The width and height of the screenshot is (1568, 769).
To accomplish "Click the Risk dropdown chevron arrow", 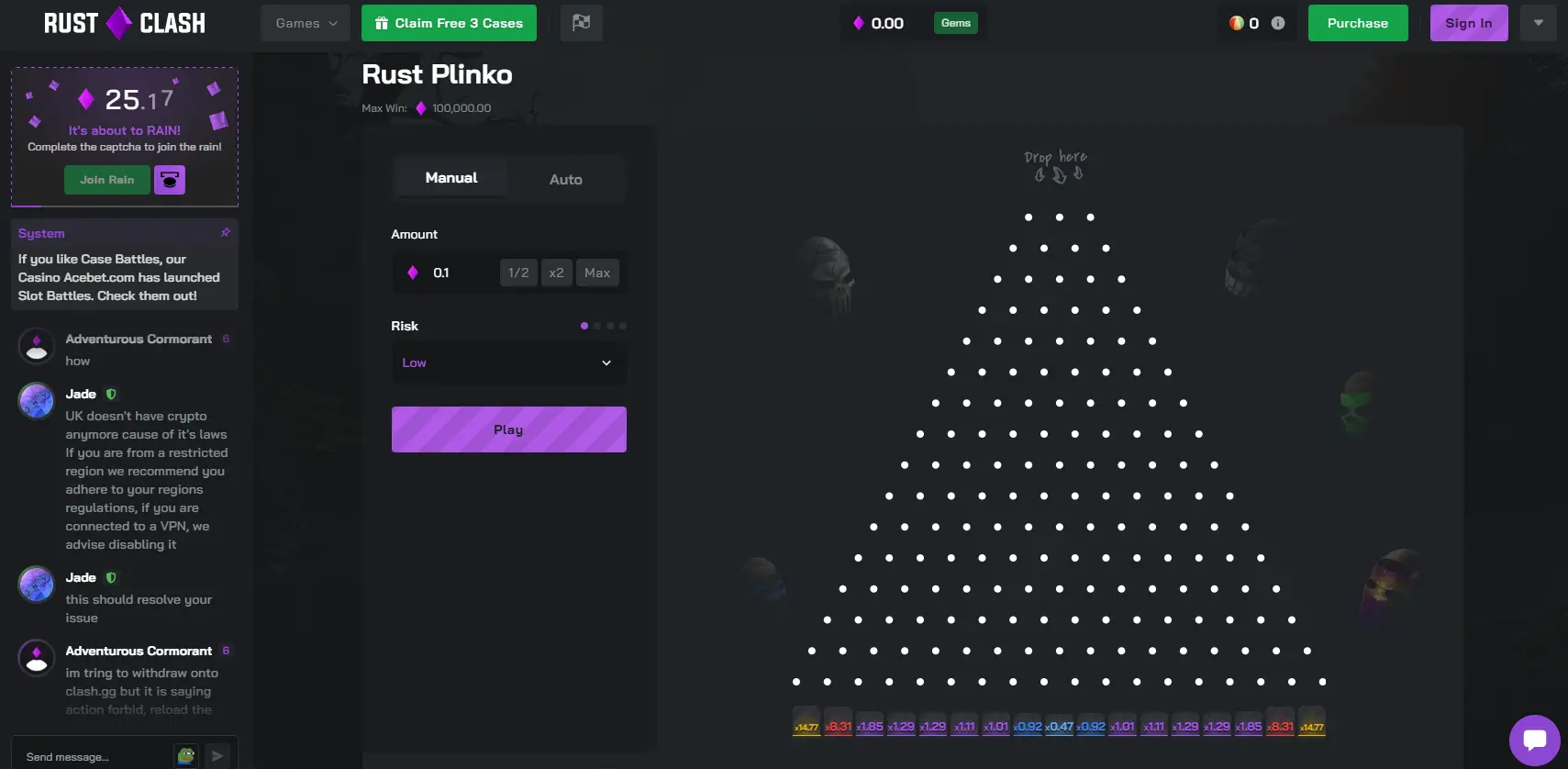I will 606,363.
